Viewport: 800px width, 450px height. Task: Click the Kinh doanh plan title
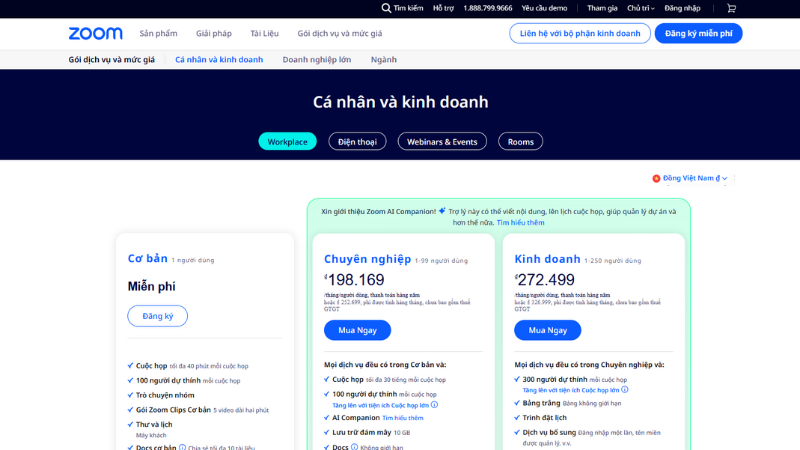(547, 259)
